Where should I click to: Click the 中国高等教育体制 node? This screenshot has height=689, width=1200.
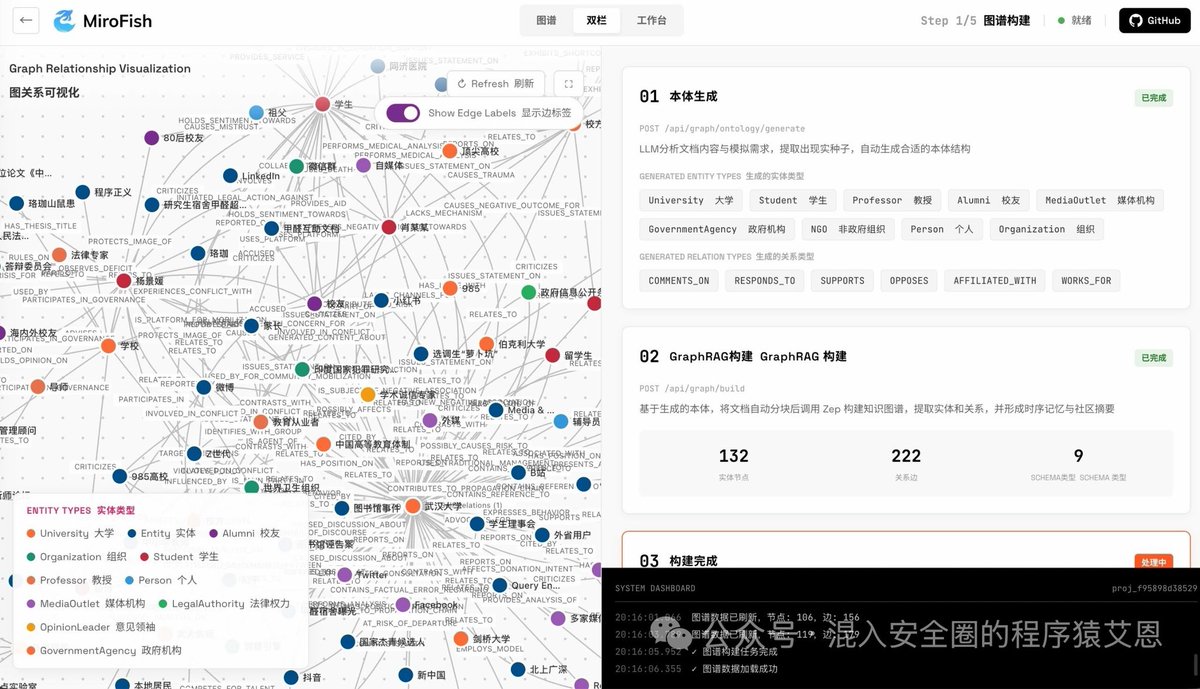323,444
